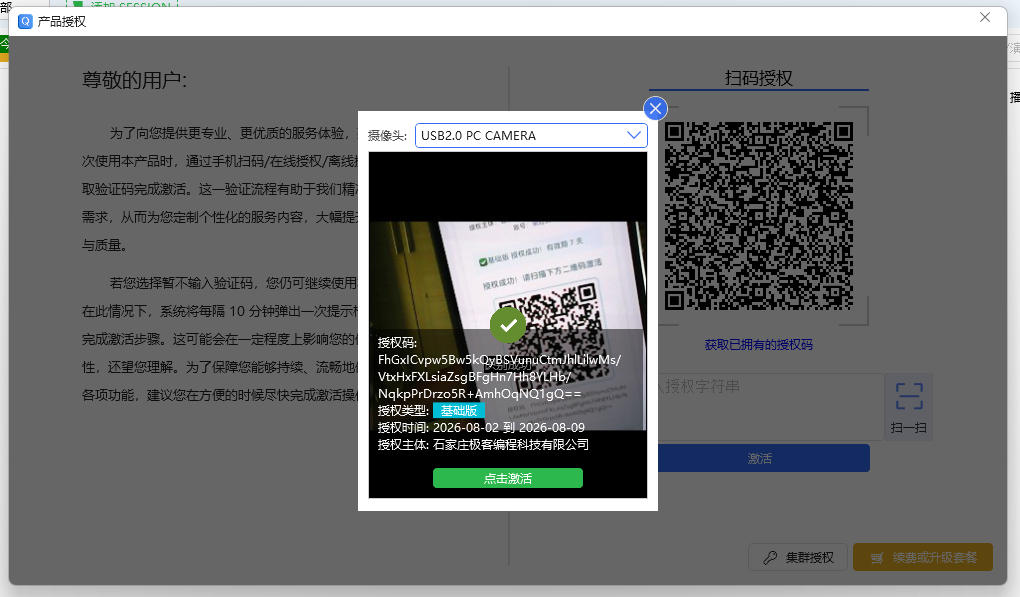This screenshot has height=597, width=1020.
Task: Click the key icon on 集群授权 button
Action: (x=770, y=557)
